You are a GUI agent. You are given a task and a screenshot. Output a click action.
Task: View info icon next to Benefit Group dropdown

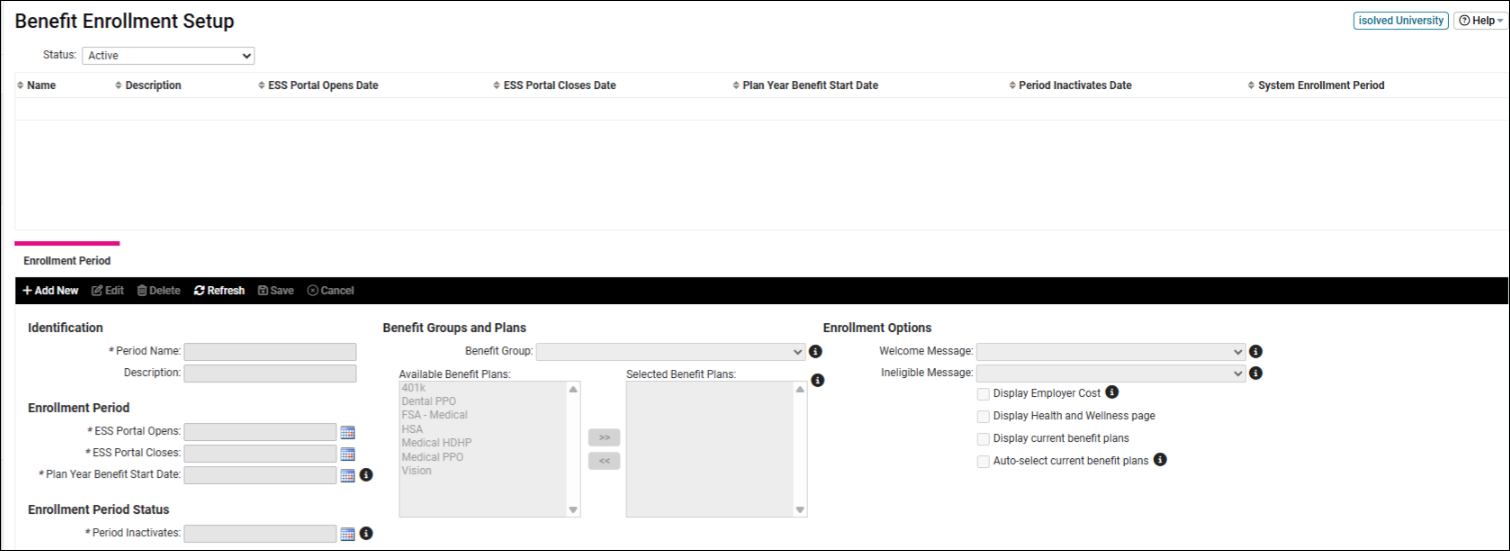pyautogui.click(x=815, y=352)
